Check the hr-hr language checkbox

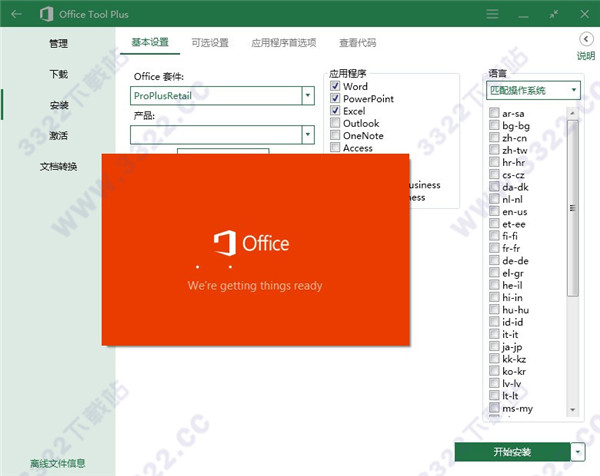494,162
